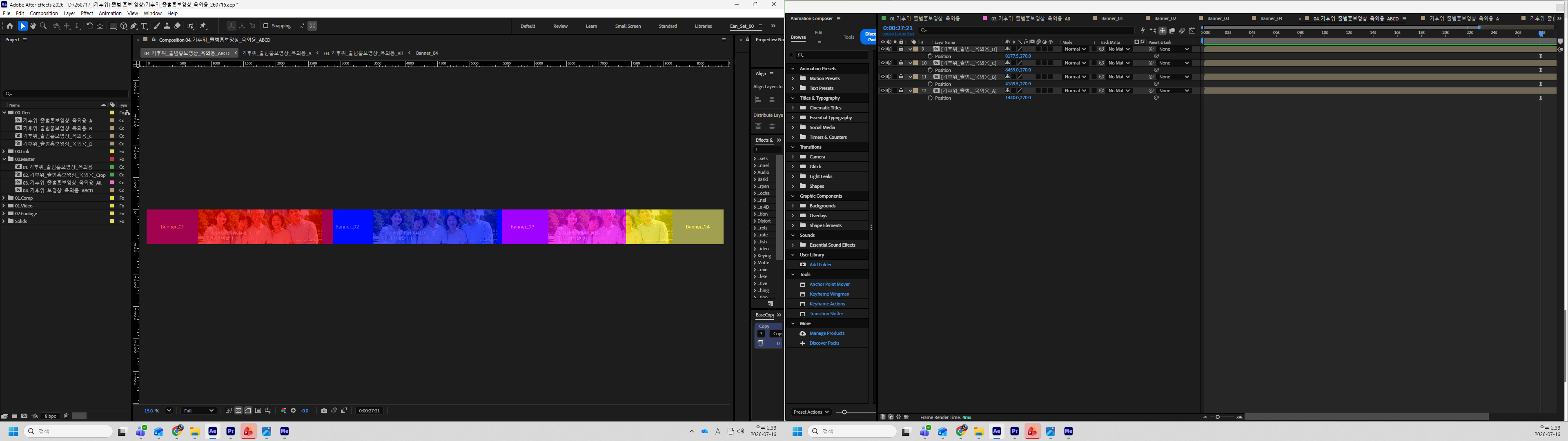The height and width of the screenshot is (441, 1568).
Task: Click the Reset Exposure aperture icon
Action: pyautogui.click(x=293, y=410)
